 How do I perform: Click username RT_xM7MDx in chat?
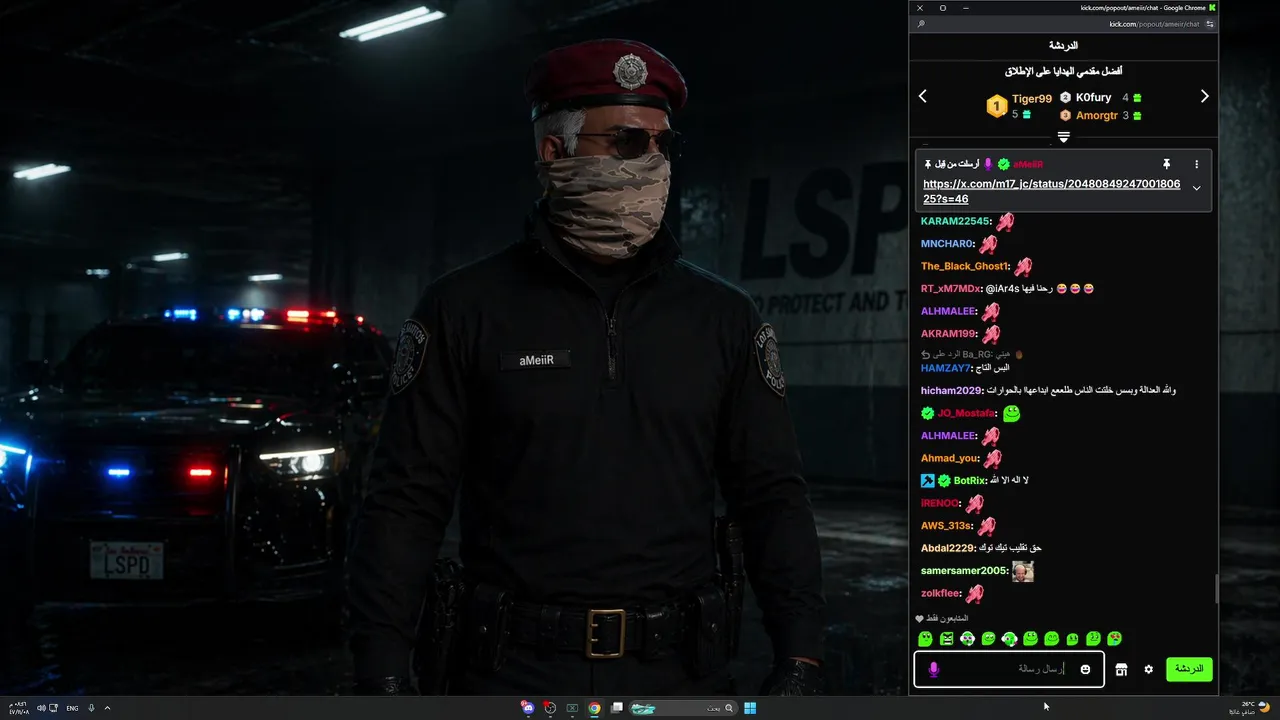(x=951, y=289)
